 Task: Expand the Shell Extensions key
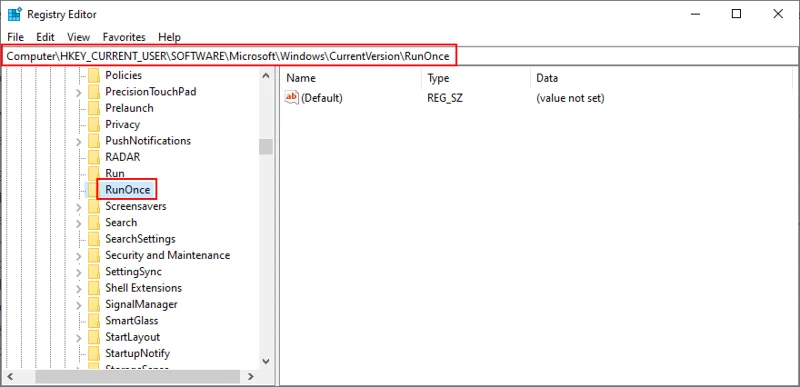79,289
